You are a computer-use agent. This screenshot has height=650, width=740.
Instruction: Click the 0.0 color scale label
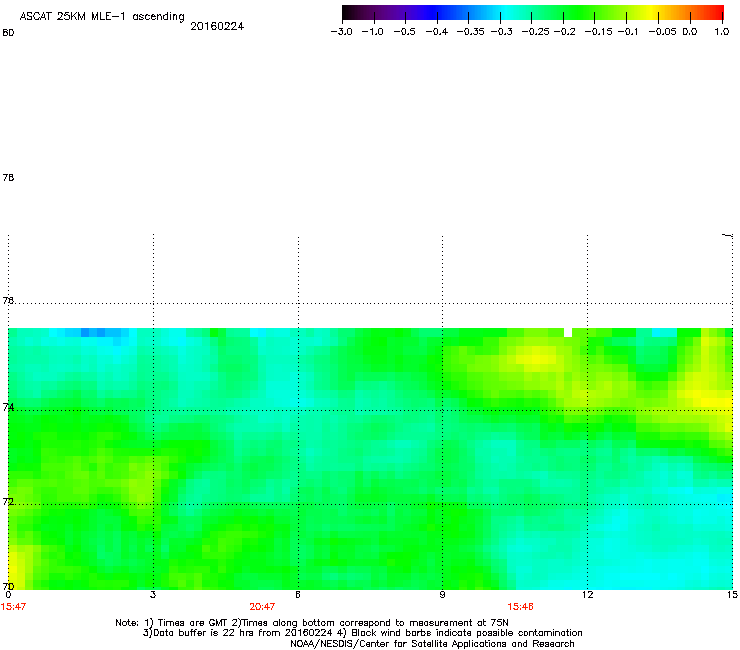point(690,32)
